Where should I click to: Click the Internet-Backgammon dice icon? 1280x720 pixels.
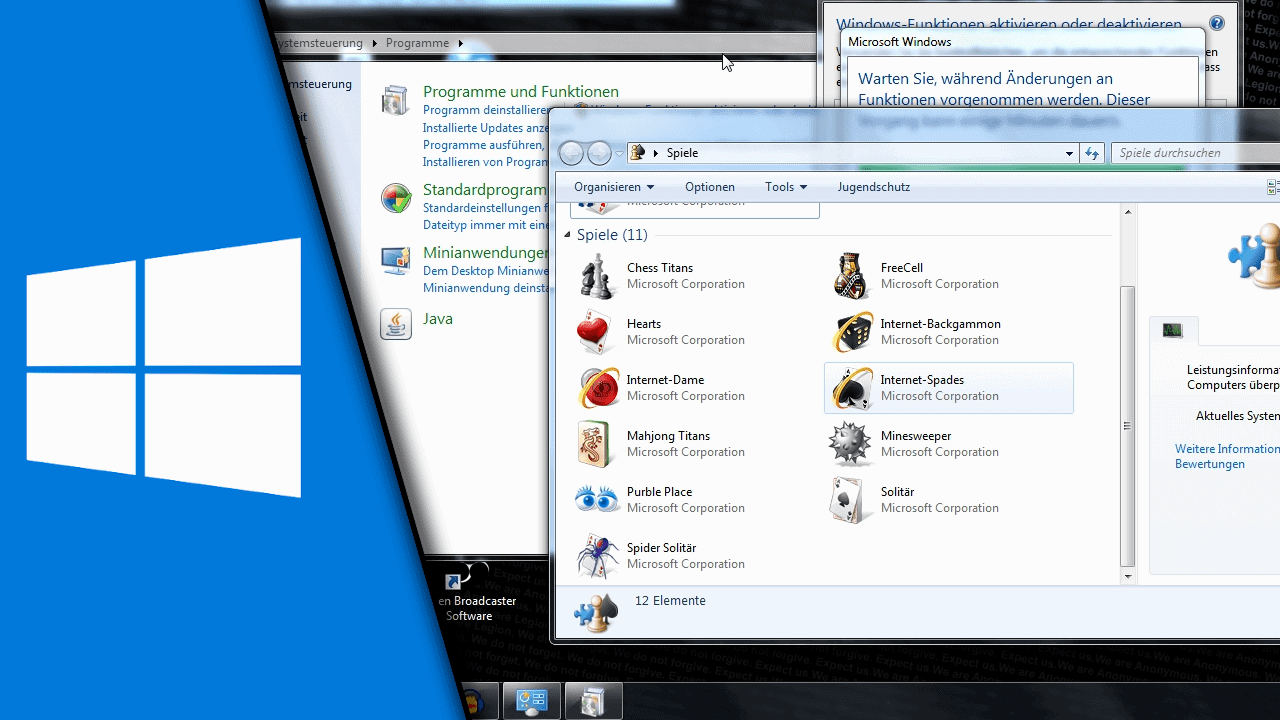pos(851,332)
